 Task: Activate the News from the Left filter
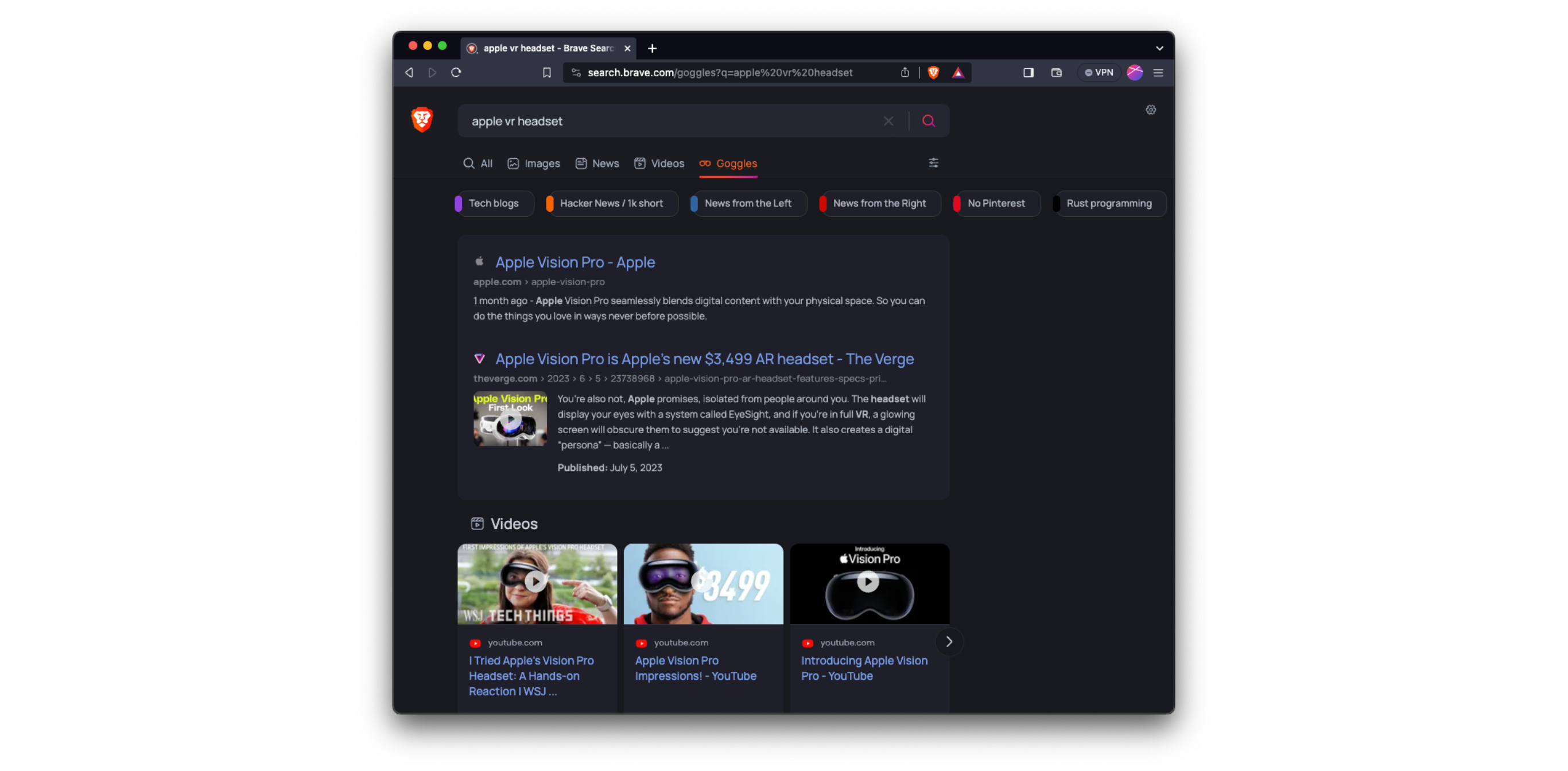(x=748, y=203)
